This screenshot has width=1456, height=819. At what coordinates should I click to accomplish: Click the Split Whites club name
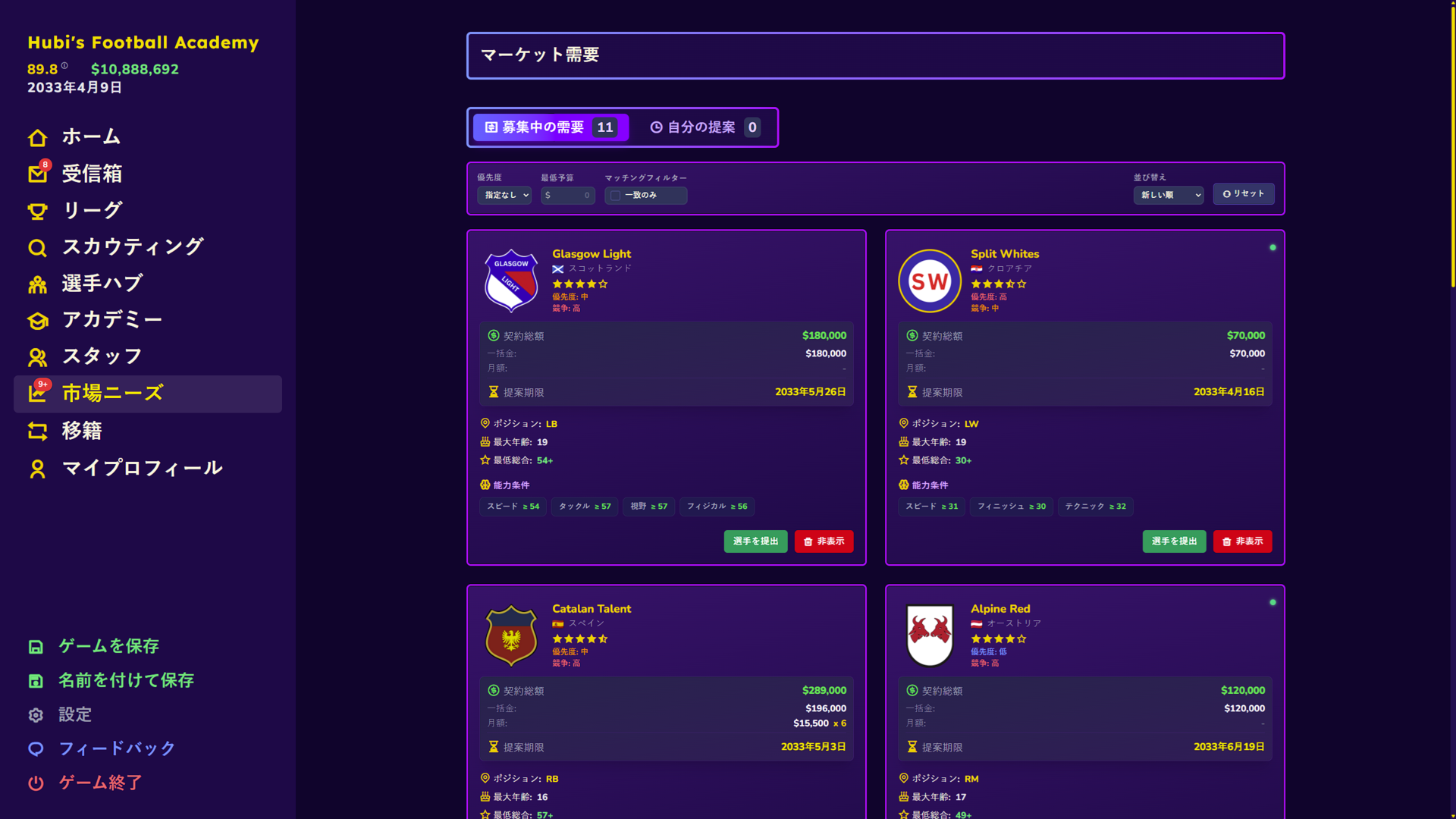[x=1005, y=254]
